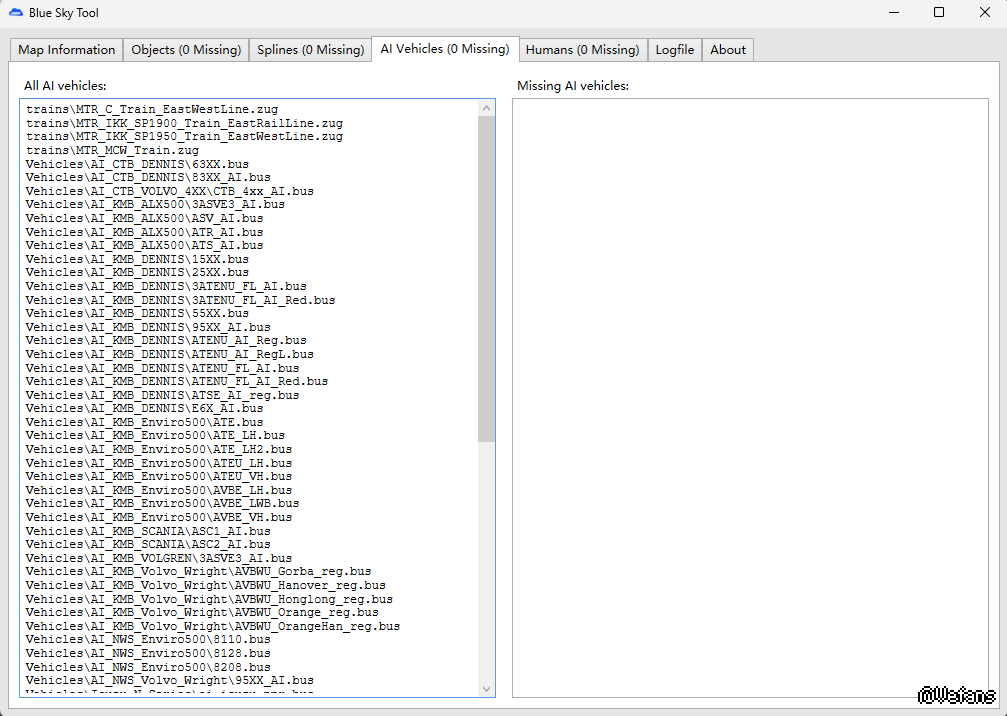
Task: Click the trains\MTR_MCW_Train.zug line
Action: tap(112, 150)
